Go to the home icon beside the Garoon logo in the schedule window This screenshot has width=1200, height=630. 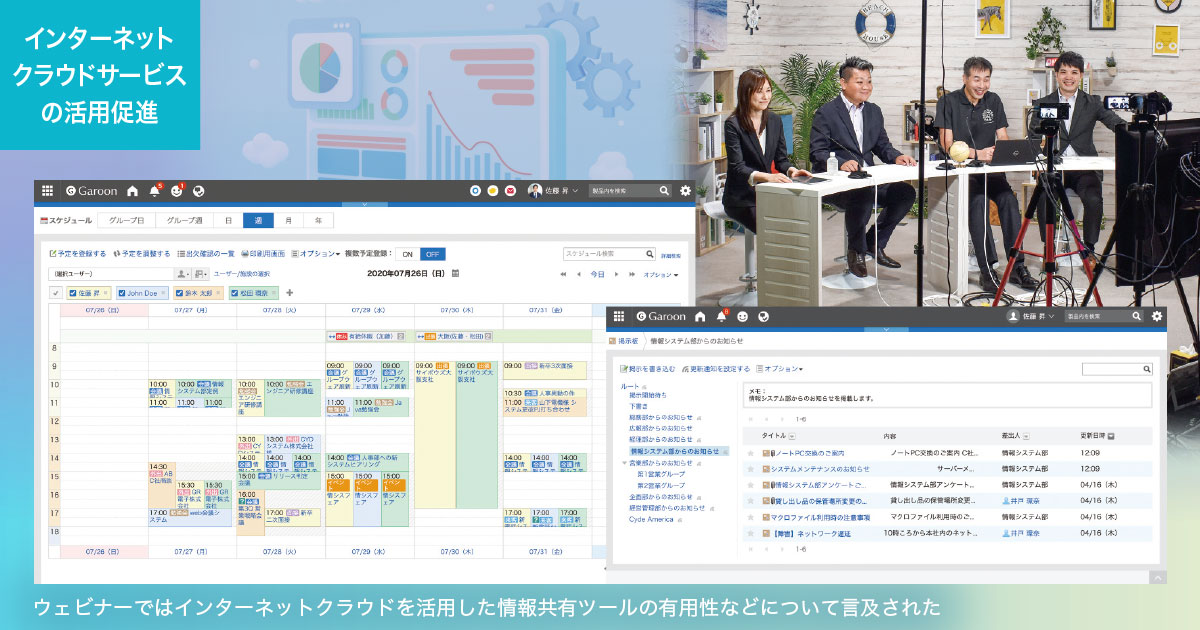click(x=133, y=190)
